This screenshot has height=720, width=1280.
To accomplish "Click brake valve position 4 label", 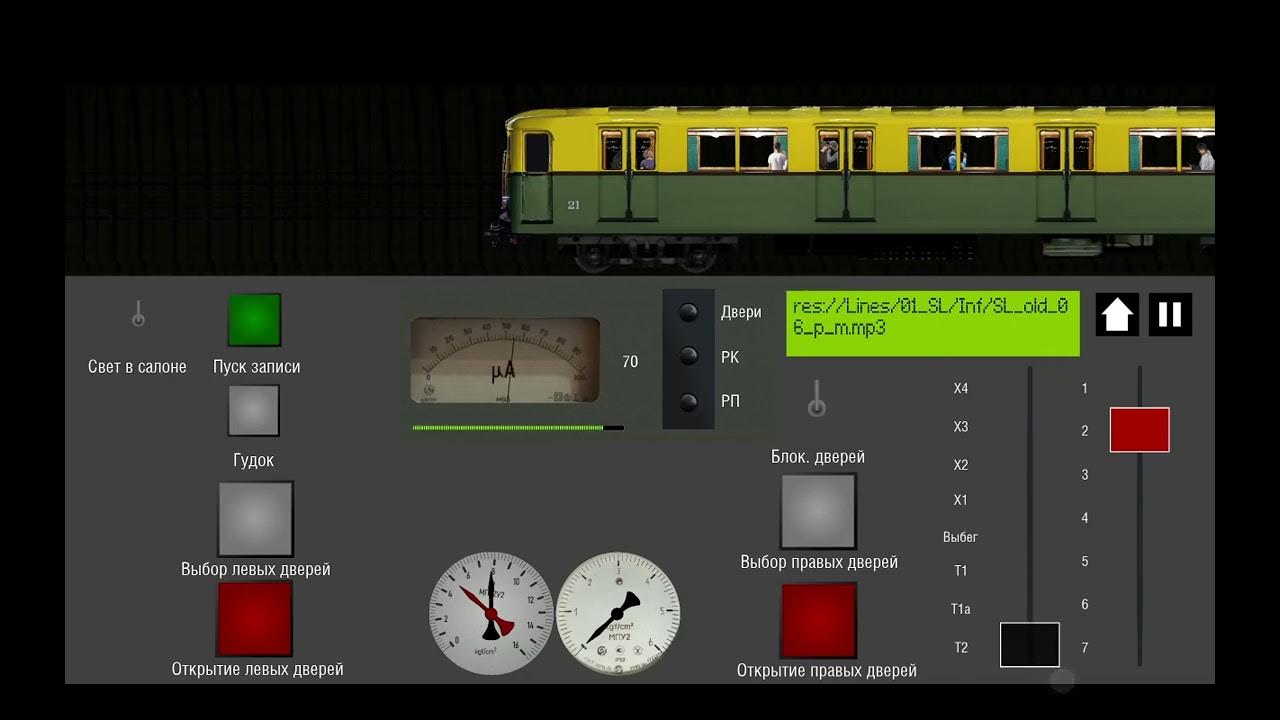I will (1085, 518).
